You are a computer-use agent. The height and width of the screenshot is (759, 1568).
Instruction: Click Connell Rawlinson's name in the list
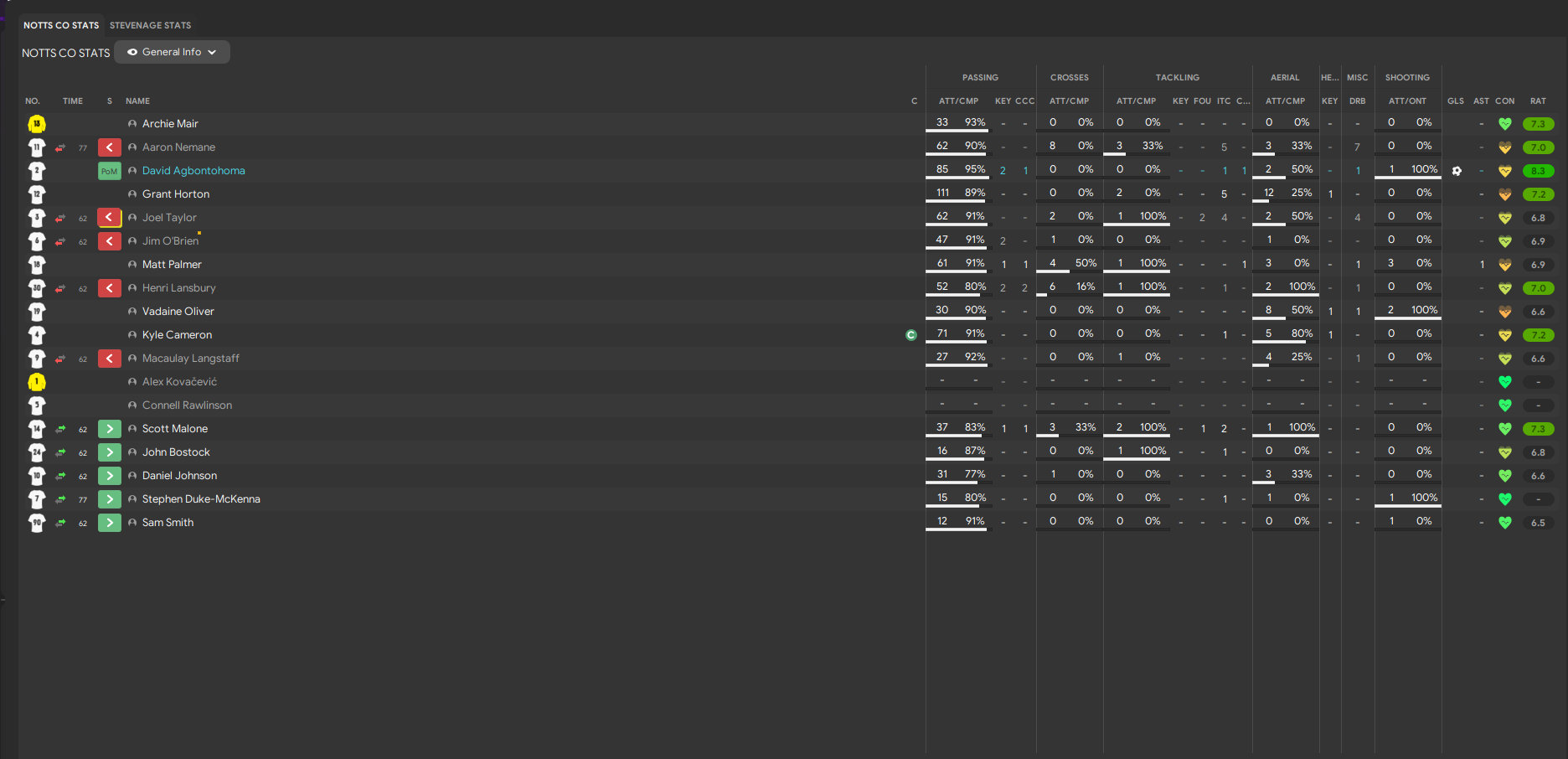click(x=187, y=405)
